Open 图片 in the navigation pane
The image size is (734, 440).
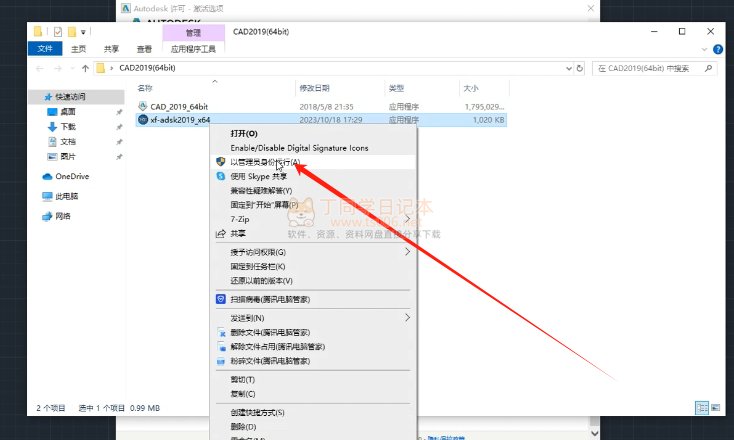point(68,156)
